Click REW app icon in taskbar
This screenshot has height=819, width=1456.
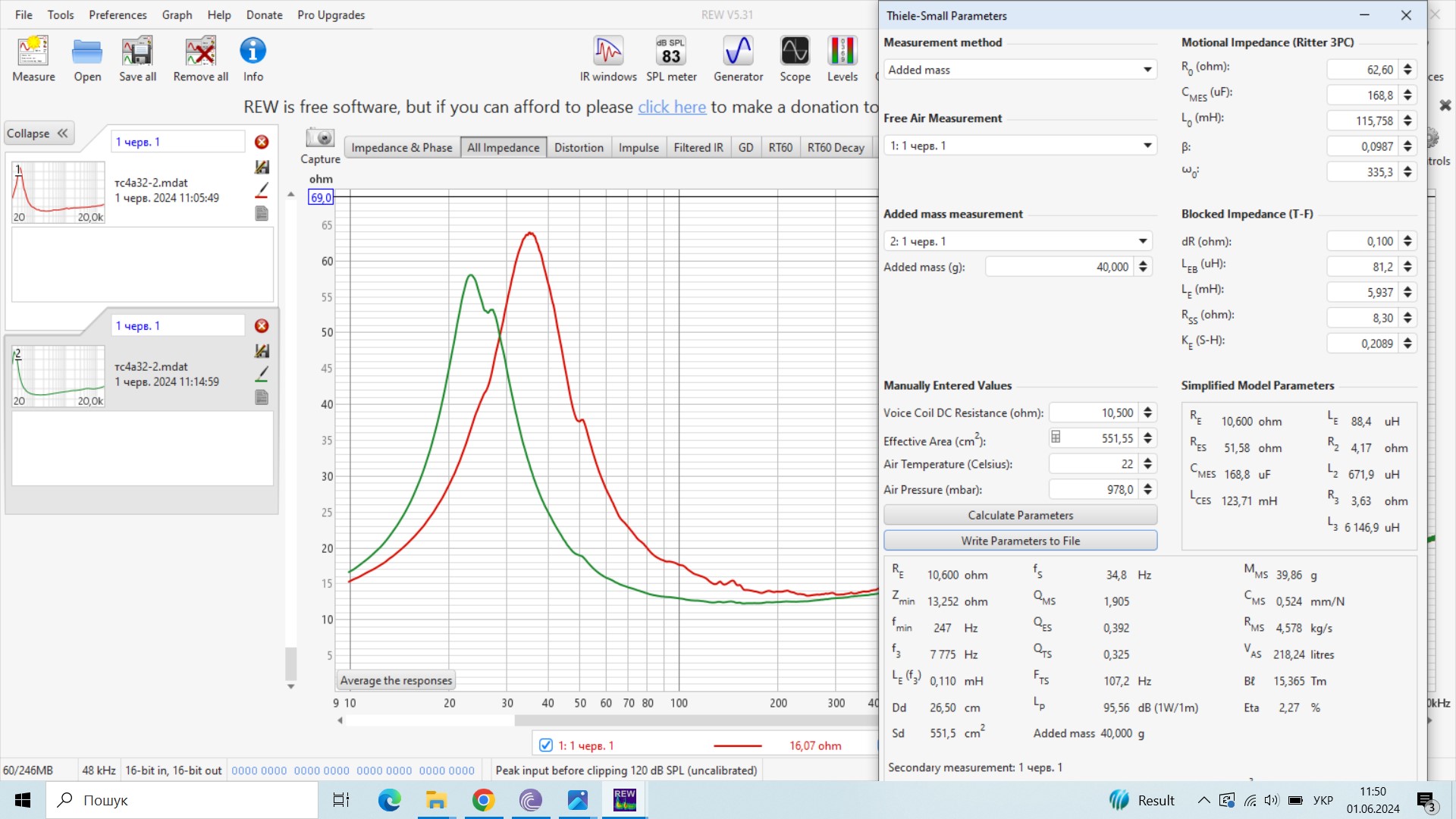[625, 800]
